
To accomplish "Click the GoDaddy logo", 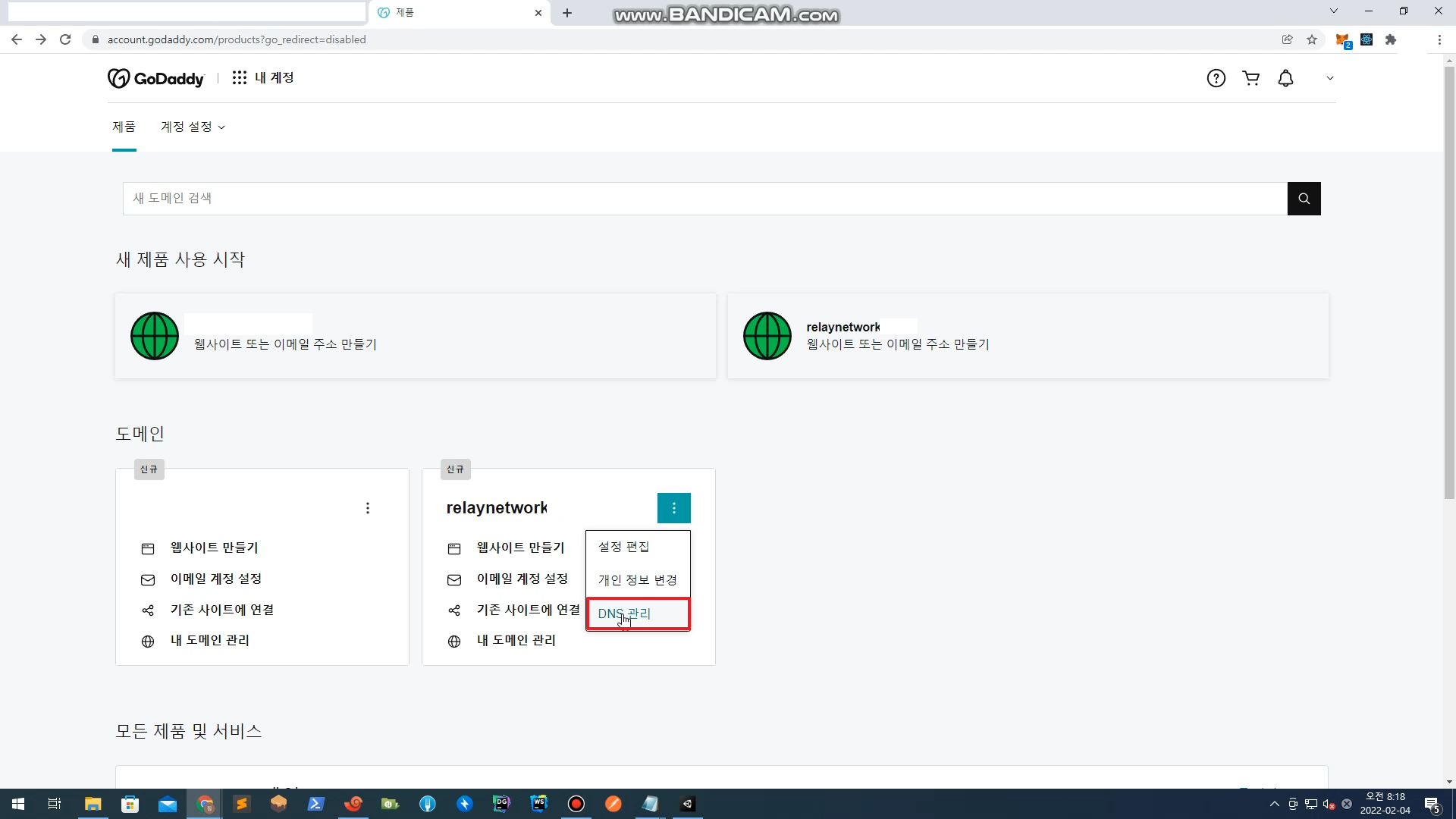I will [156, 78].
